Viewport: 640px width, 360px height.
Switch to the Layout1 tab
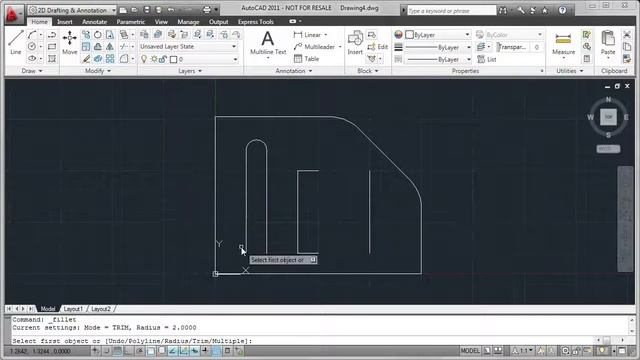coord(73,309)
